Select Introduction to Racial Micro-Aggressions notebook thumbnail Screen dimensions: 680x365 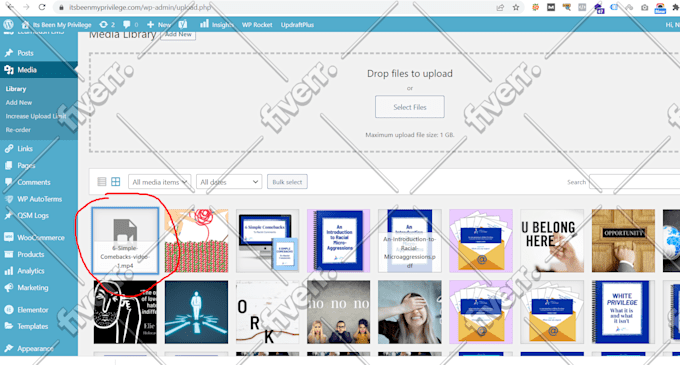339,241
